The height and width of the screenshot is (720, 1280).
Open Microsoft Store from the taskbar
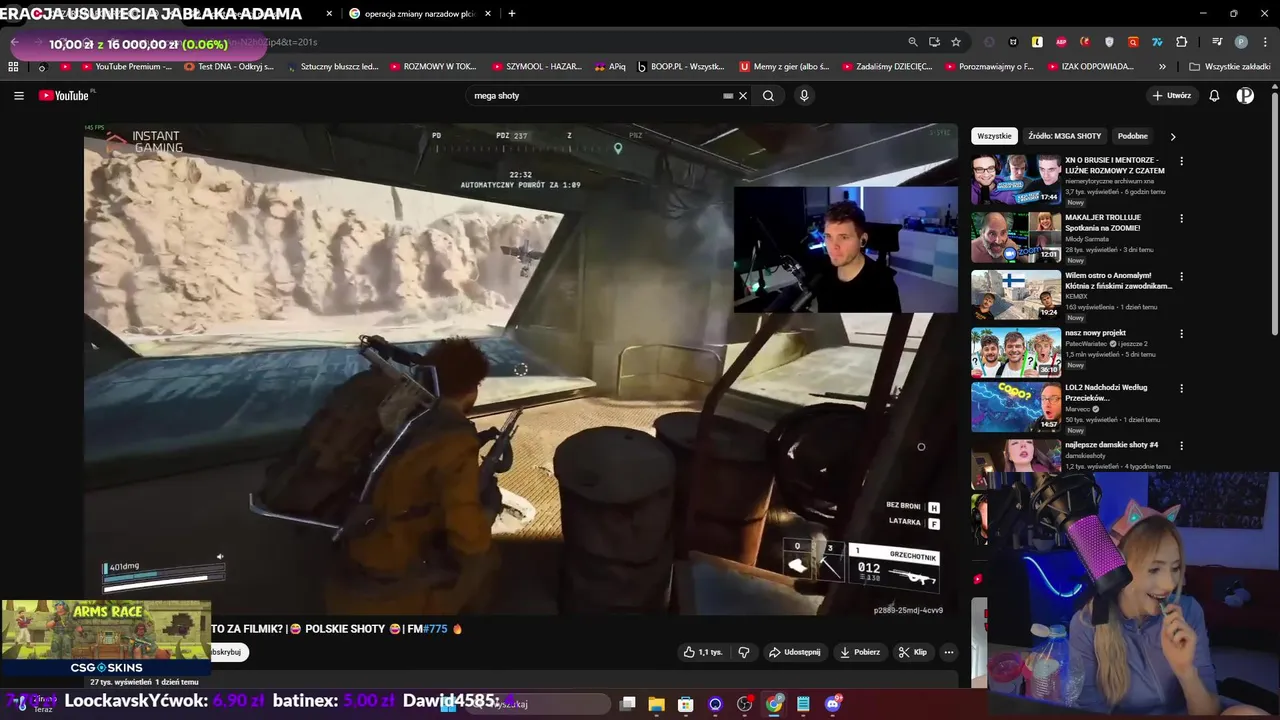click(685, 704)
